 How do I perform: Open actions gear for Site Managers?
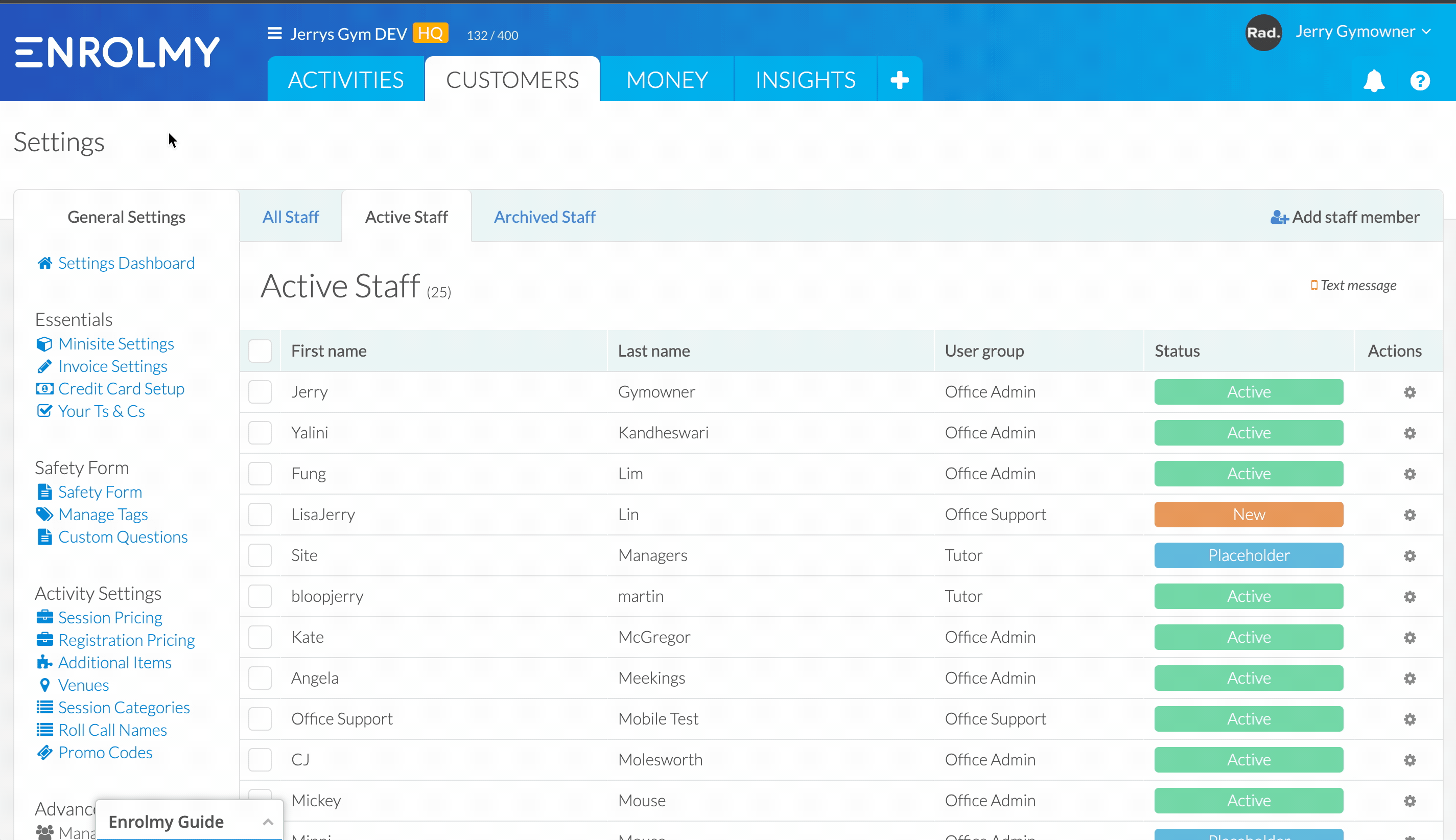pyautogui.click(x=1410, y=556)
